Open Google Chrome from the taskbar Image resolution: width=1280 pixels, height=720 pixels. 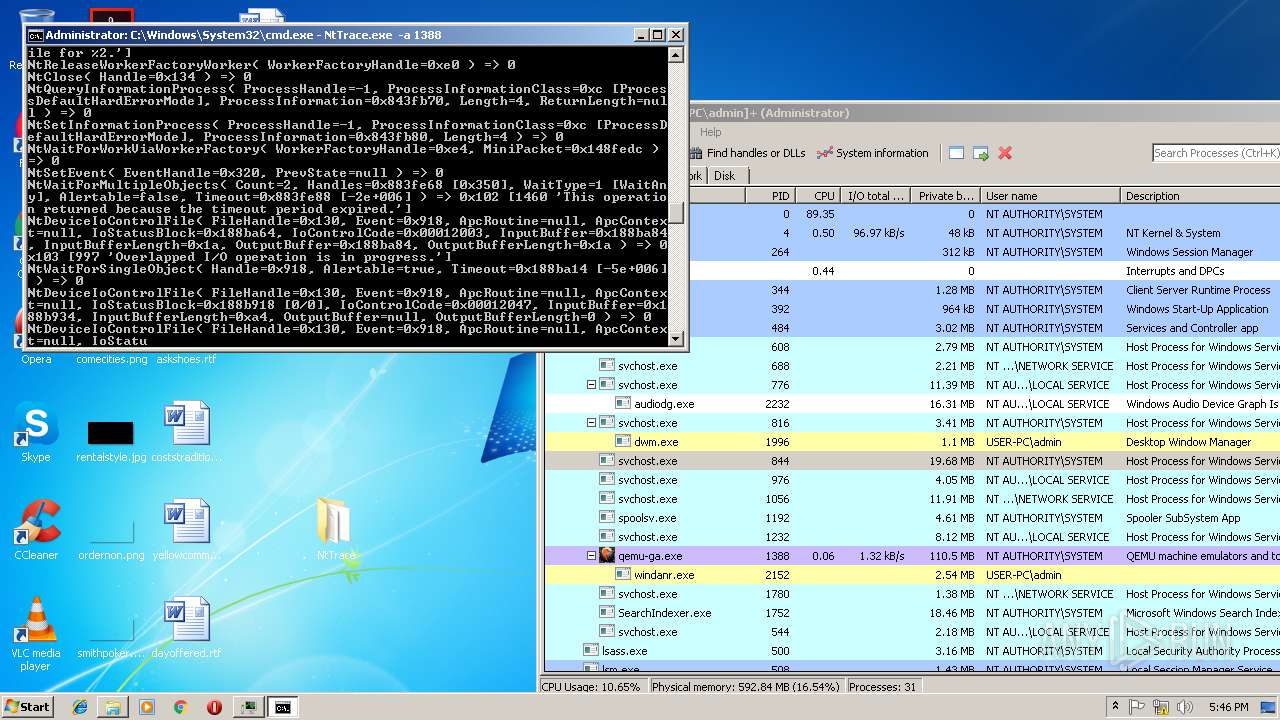180,707
